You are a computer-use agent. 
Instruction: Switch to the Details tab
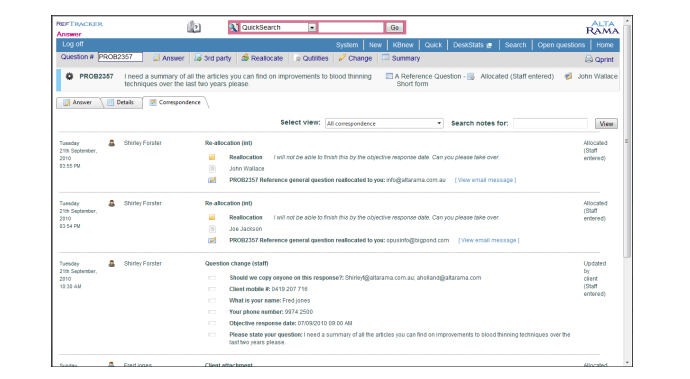click(x=121, y=103)
